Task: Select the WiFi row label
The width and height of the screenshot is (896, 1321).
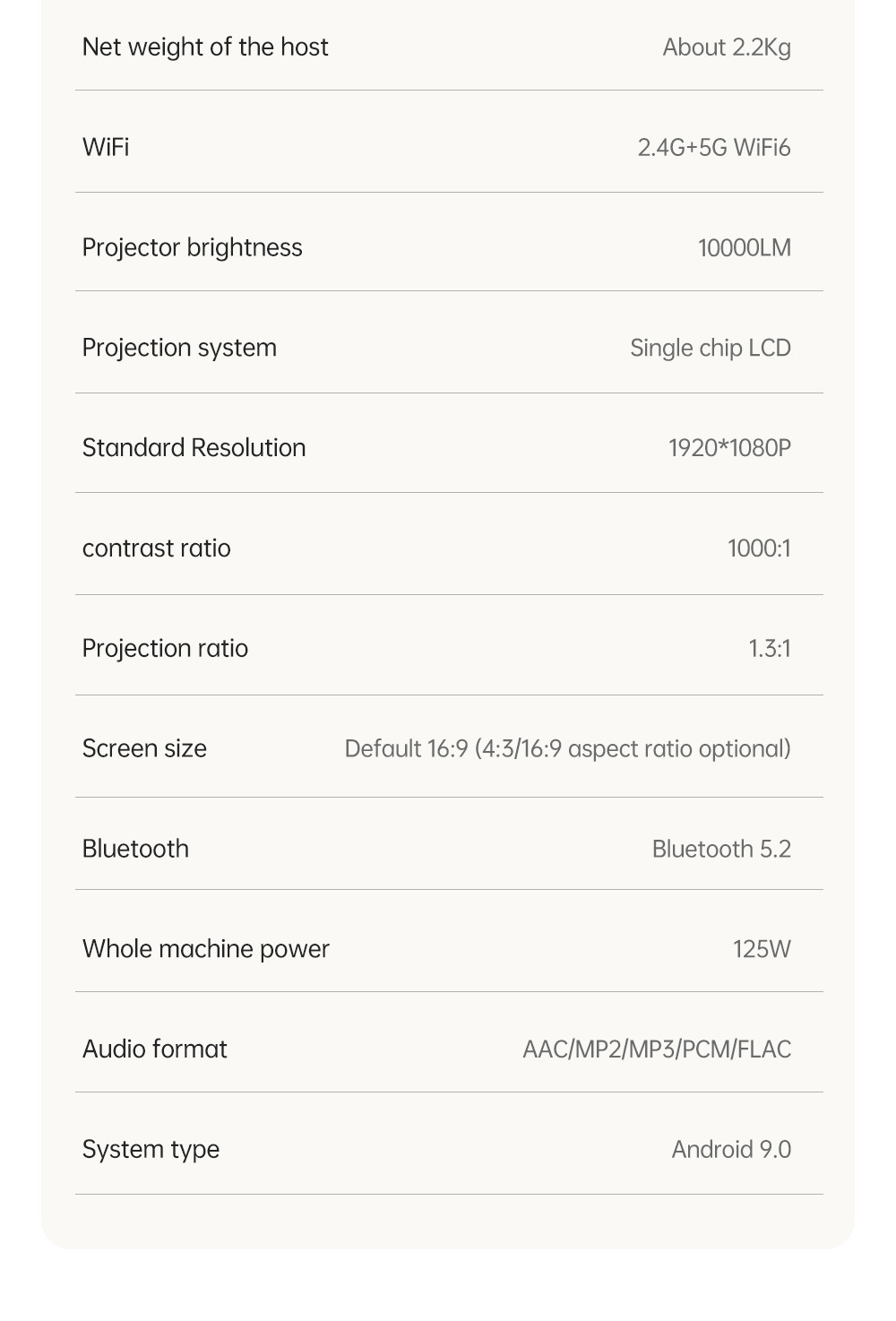Action: pyautogui.click(x=106, y=147)
